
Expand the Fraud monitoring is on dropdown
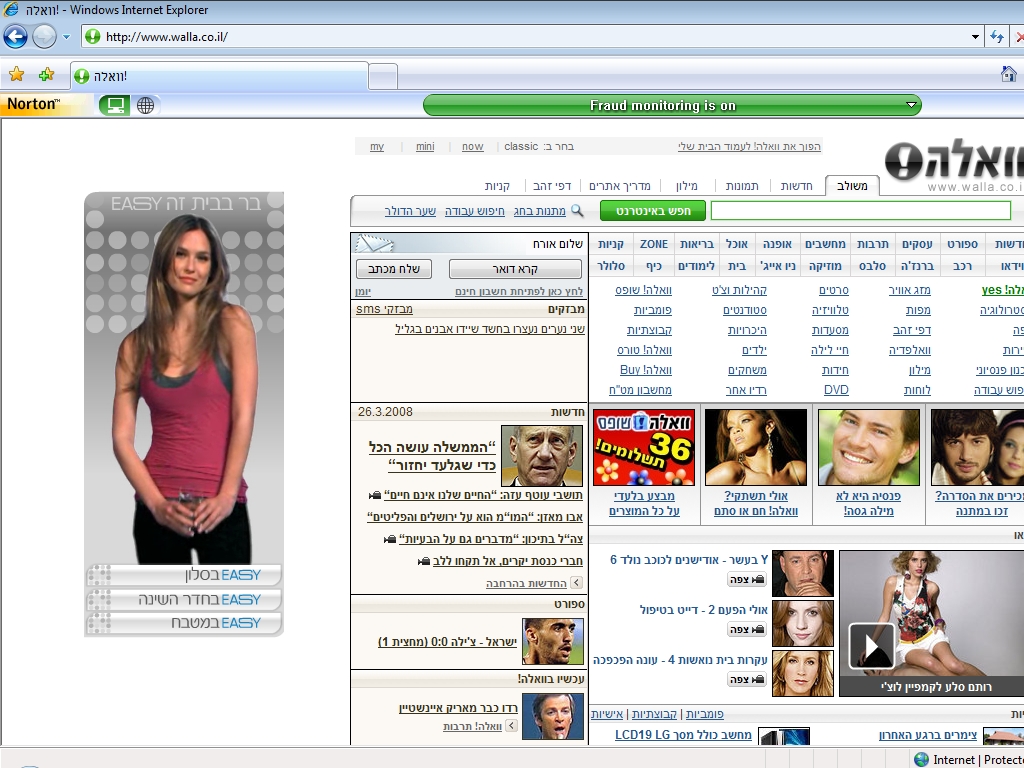point(912,104)
